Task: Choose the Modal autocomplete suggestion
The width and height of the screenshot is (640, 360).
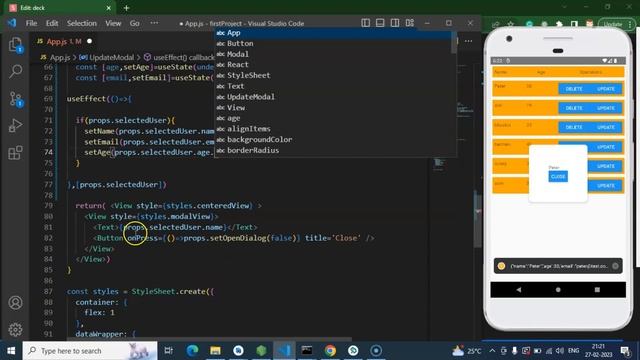Action: point(332,54)
